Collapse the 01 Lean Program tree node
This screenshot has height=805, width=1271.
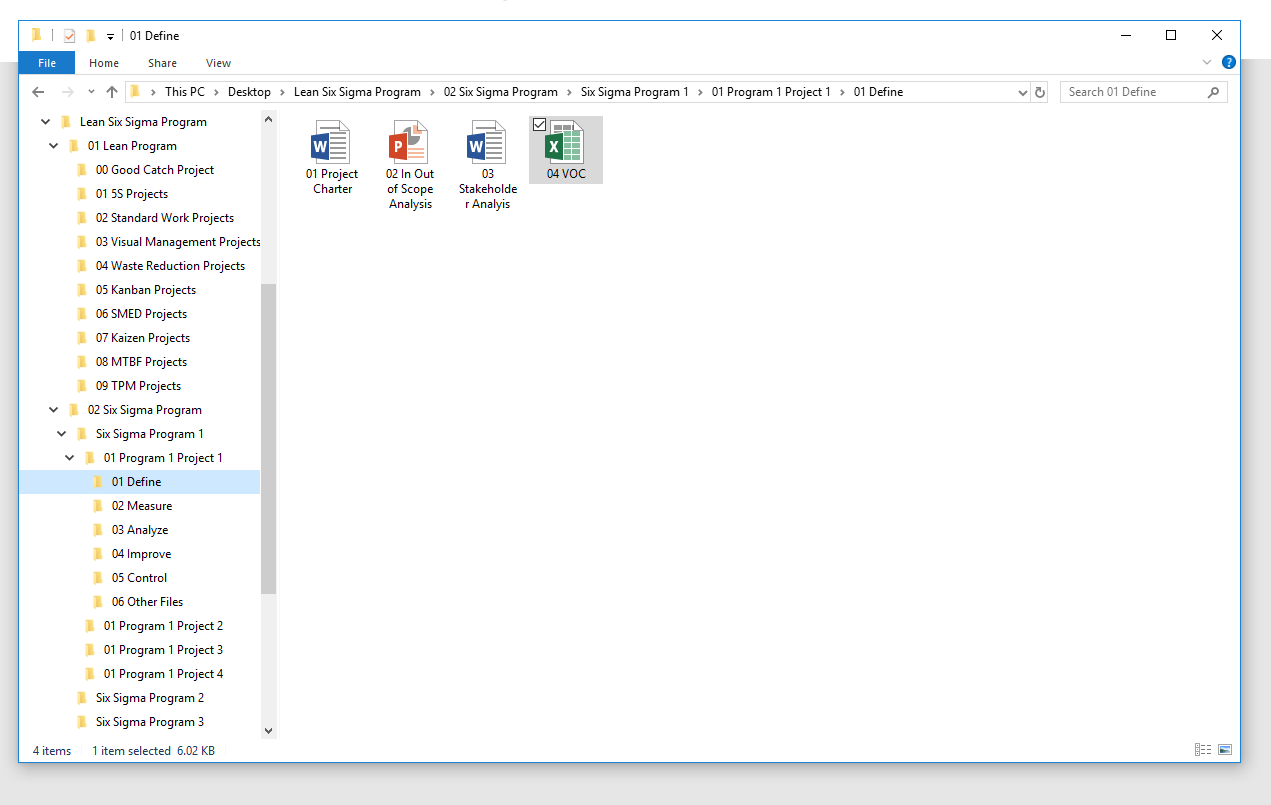click(53, 146)
